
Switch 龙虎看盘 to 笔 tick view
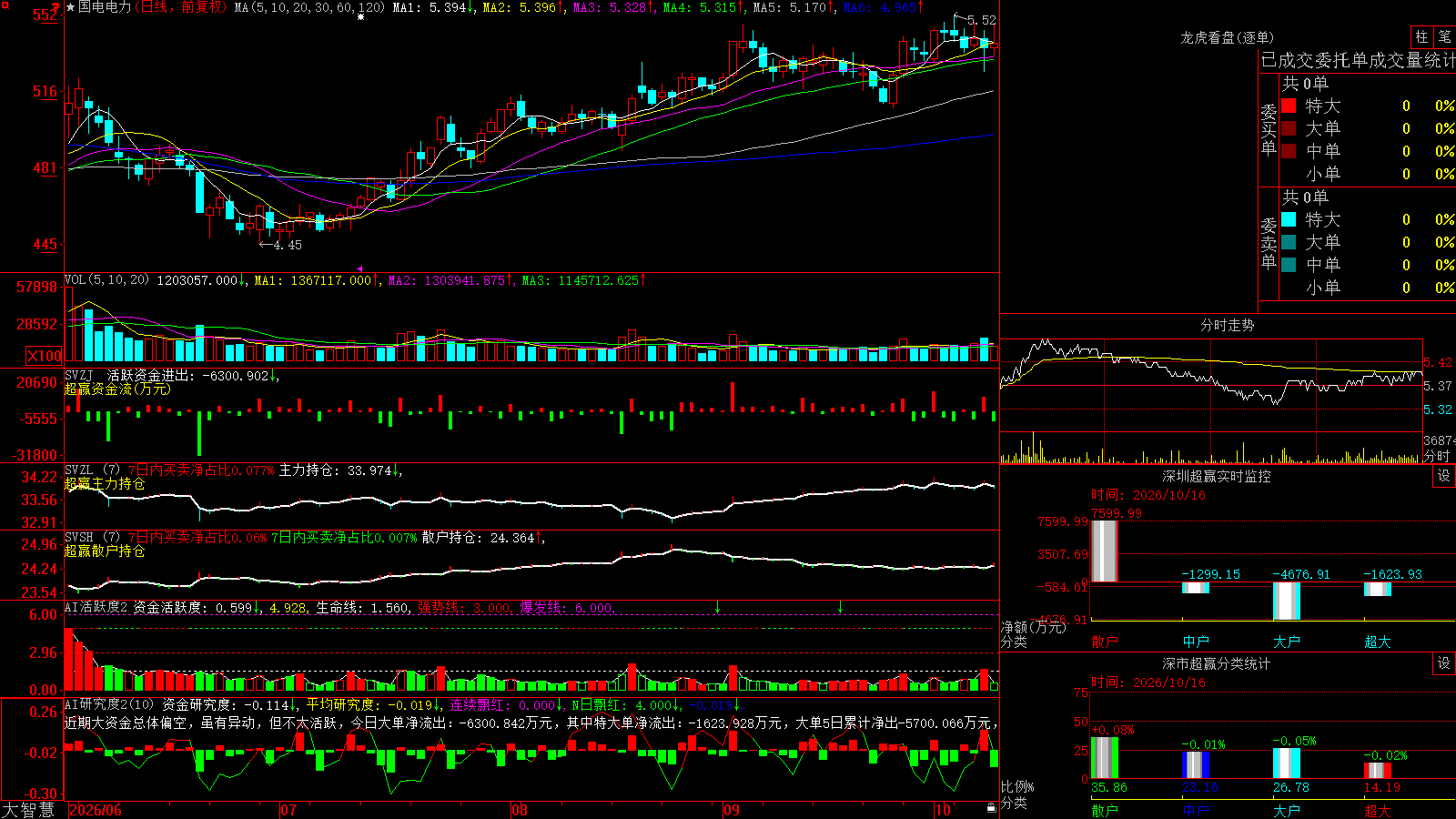tap(1444, 37)
